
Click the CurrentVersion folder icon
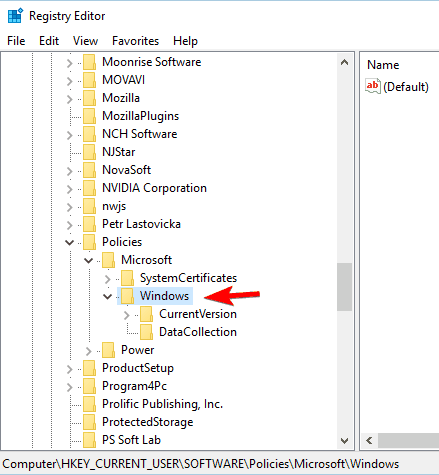(x=147, y=314)
